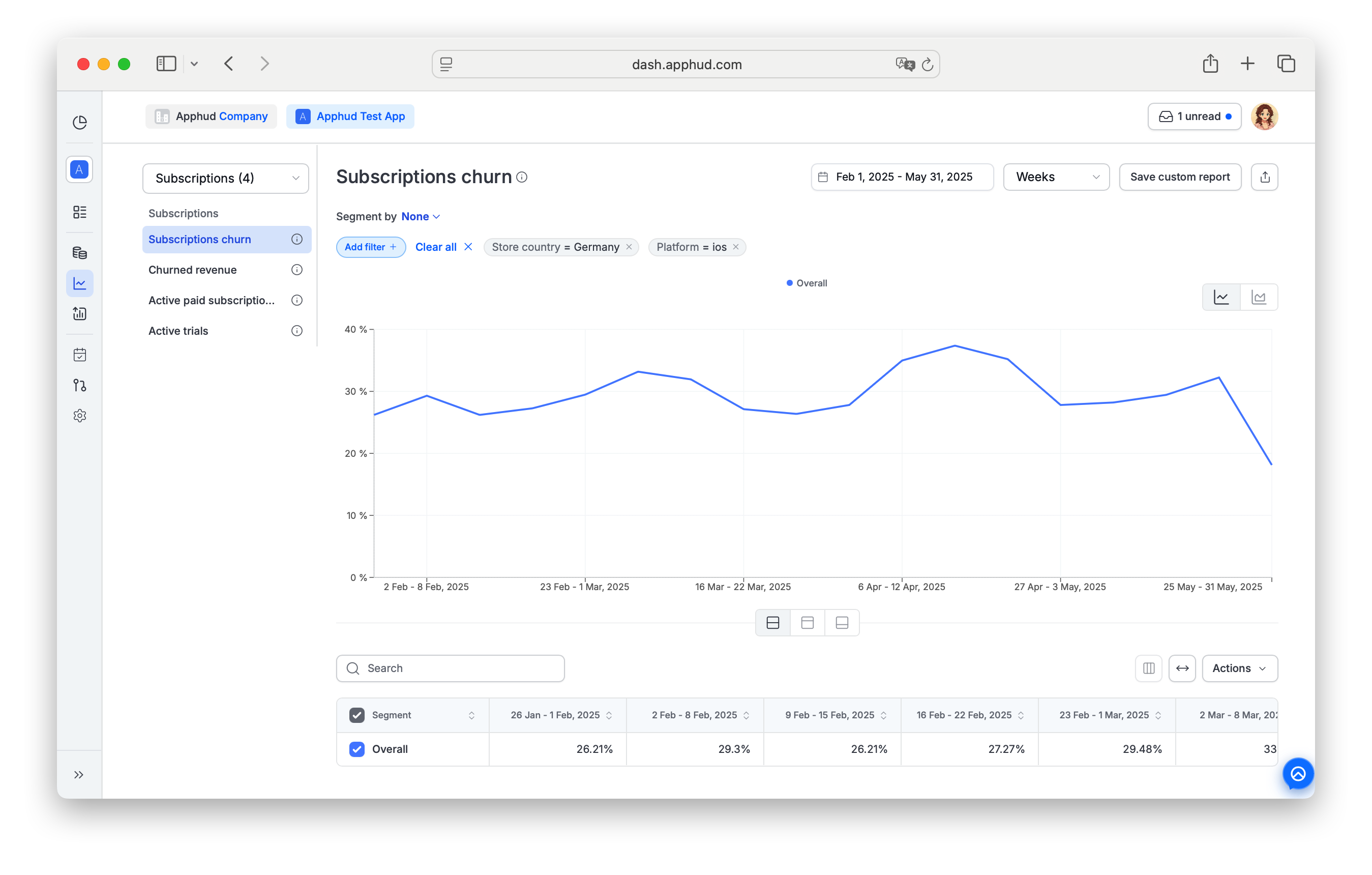Open the Weeks interval dropdown

(1056, 177)
